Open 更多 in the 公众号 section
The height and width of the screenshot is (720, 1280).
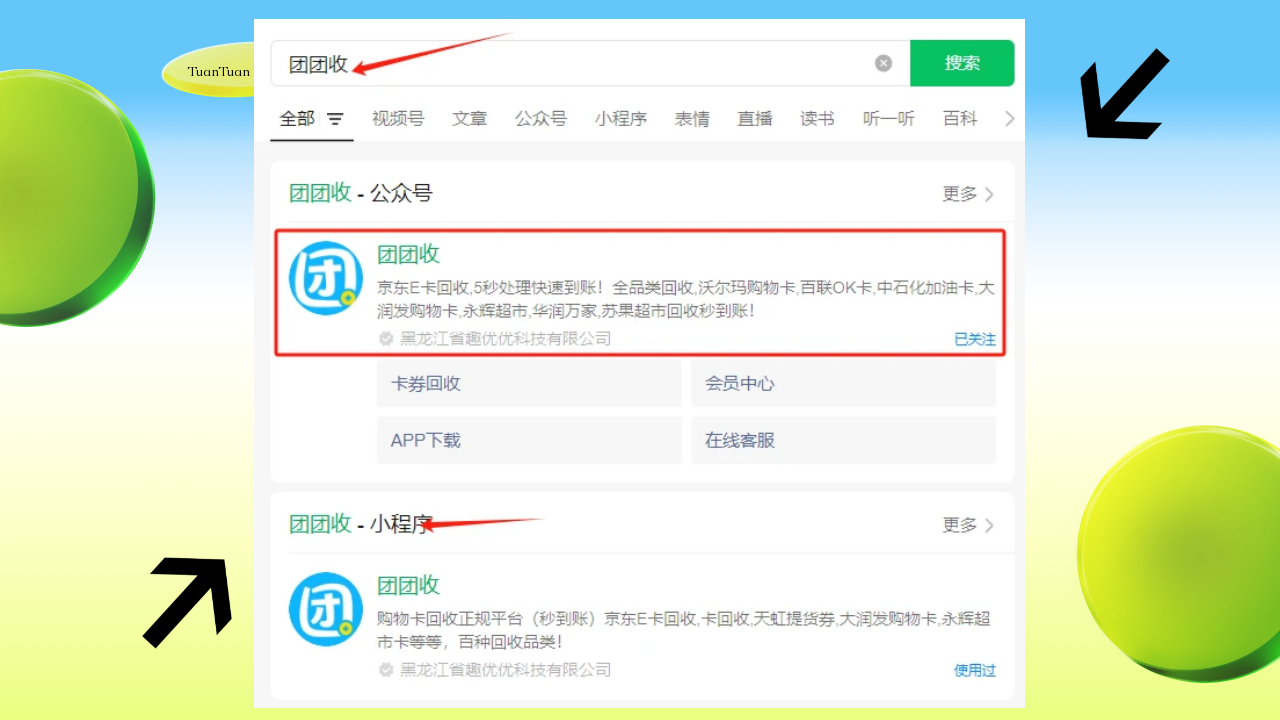pos(968,194)
